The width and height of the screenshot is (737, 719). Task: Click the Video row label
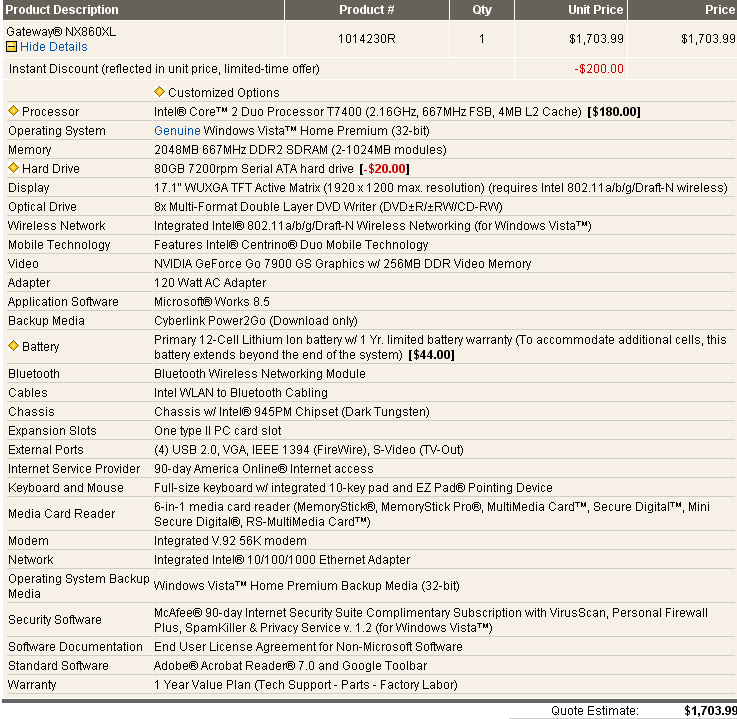tap(23, 264)
